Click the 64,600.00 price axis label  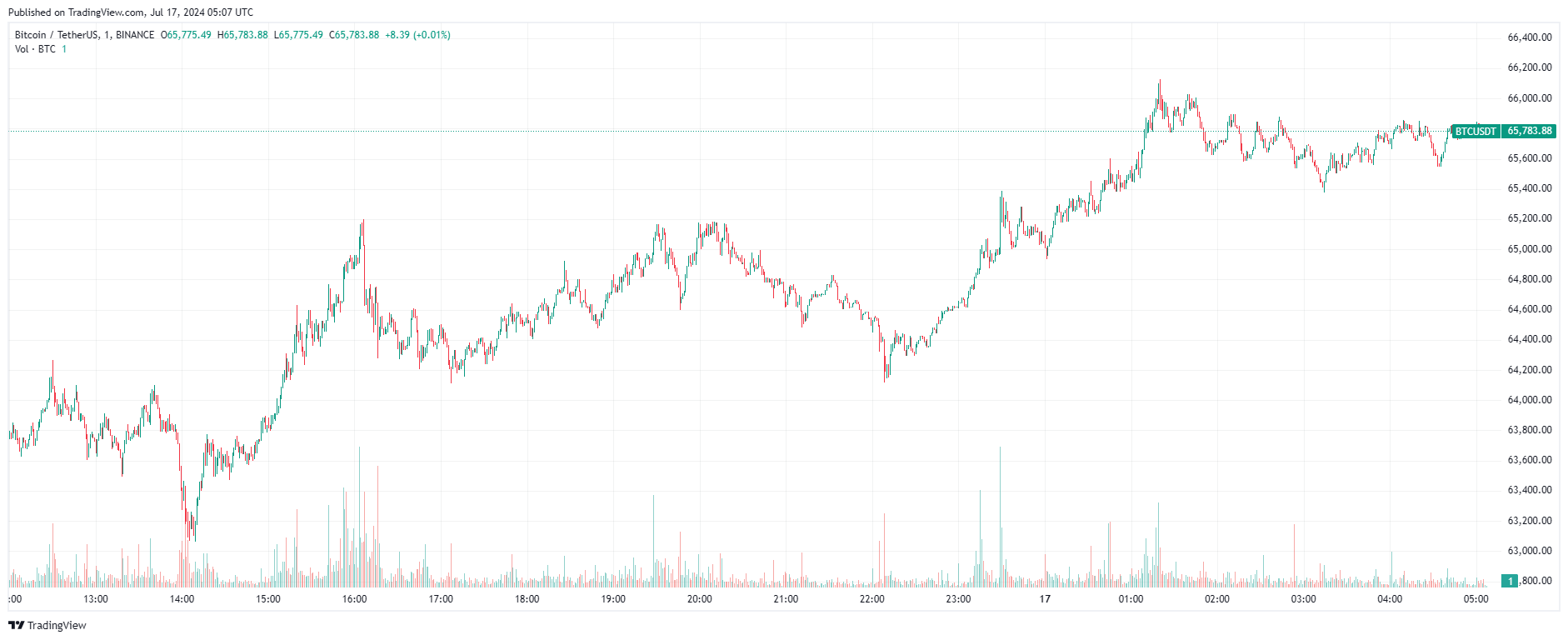1530,309
